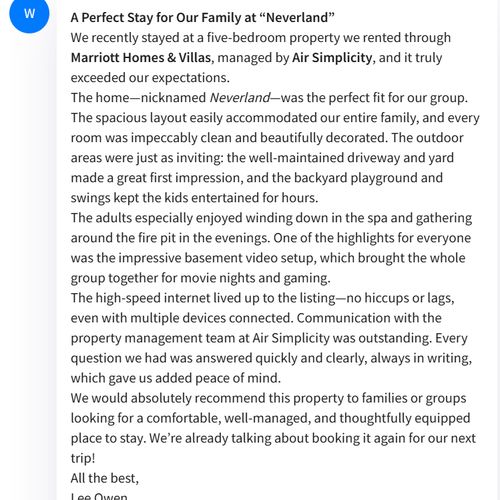
Task: Click 'swings kept the kids entertained' line
Action: point(194,198)
